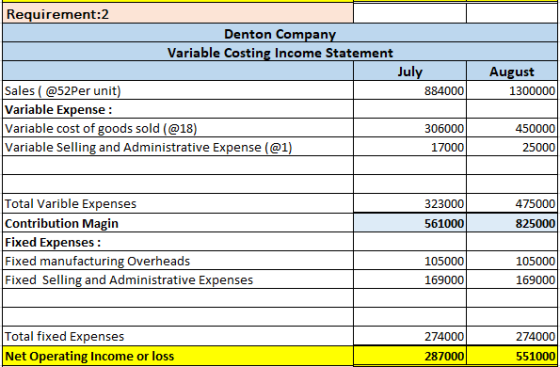This screenshot has width=560, height=367.
Task: Select July fixed selling value 169000
Action: point(444,280)
